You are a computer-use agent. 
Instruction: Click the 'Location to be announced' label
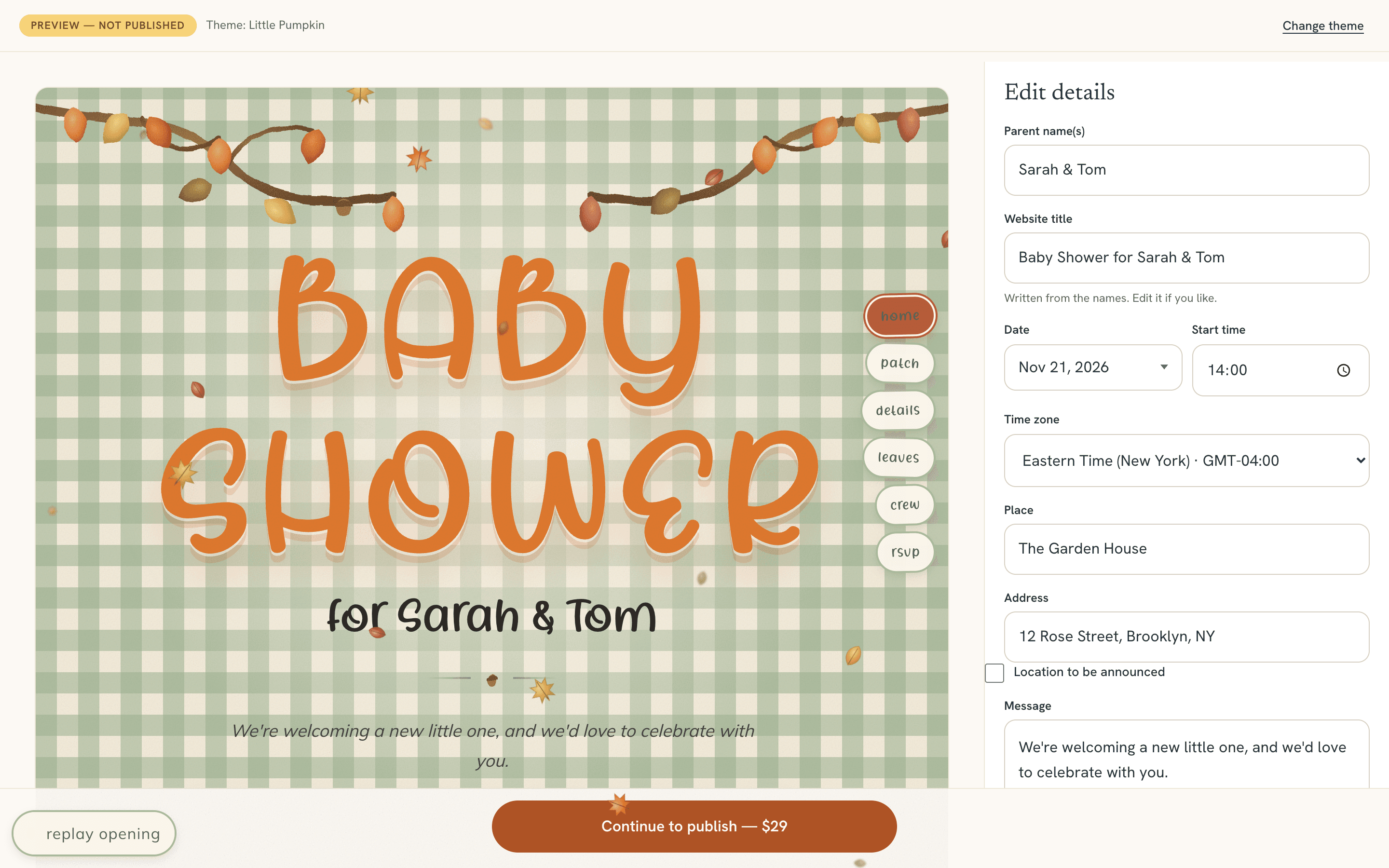1089,672
